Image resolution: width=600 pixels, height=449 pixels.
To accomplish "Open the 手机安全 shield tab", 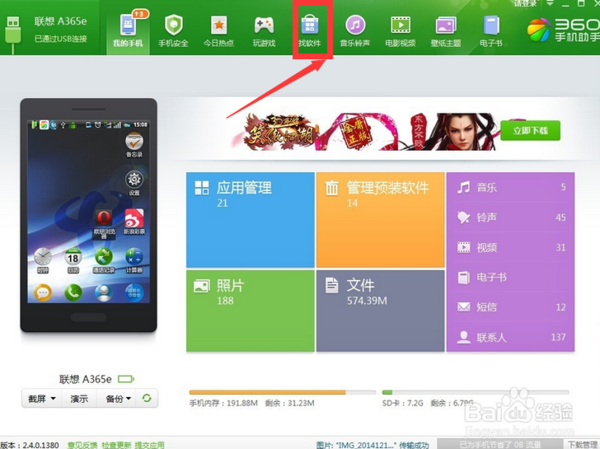I will click(x=173, y=31).
